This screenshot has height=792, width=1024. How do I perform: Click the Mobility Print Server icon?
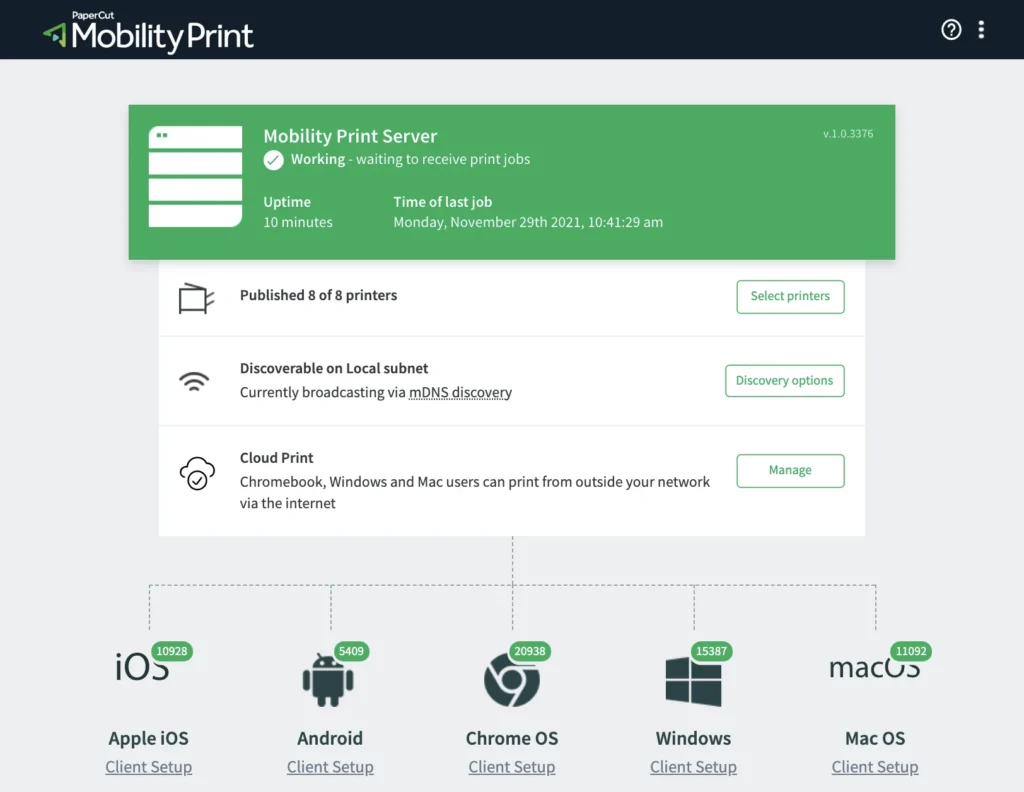point(195,177)
